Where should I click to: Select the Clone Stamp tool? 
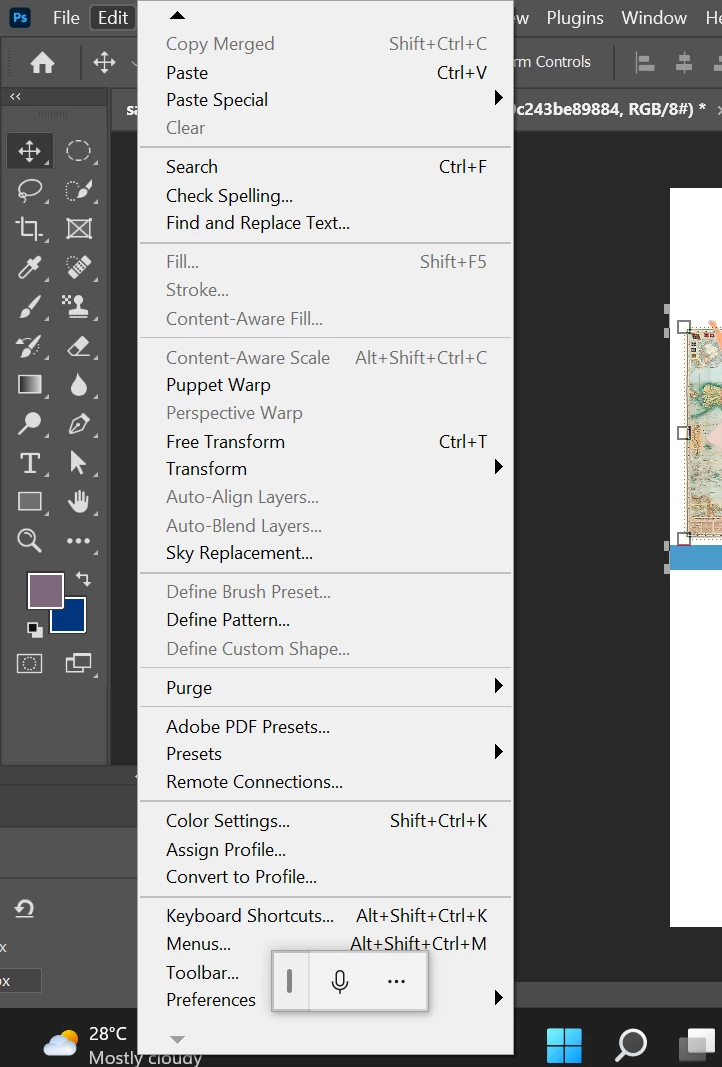78,307
